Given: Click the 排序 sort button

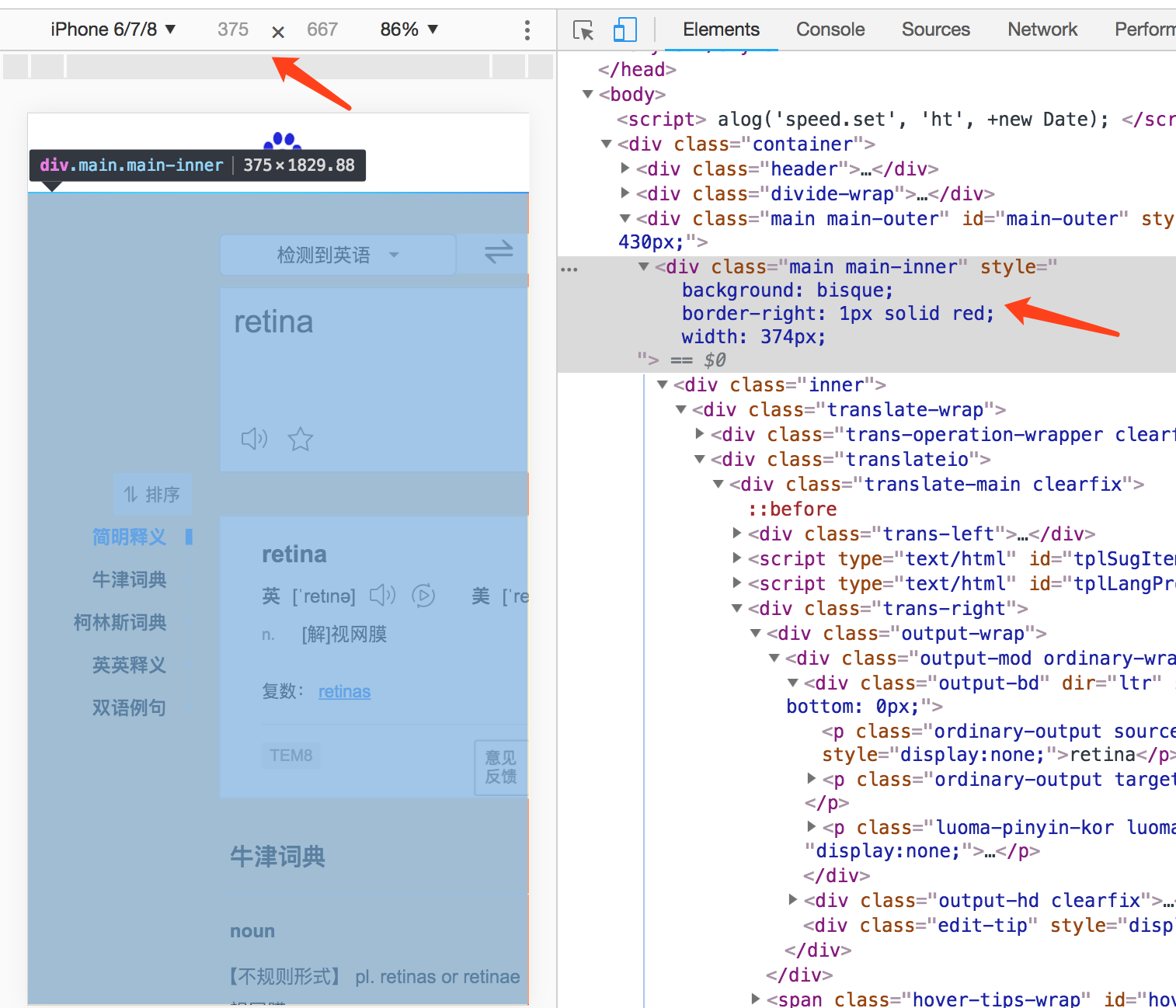Looking at the screenshot, I should [x=152, y=495].
